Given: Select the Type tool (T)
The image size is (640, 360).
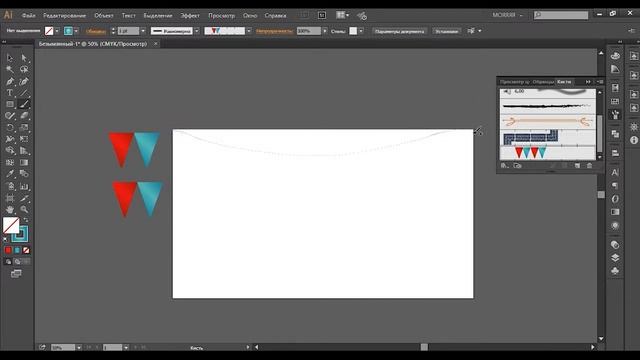Looking at the screenshot, I should coord(10,93).
